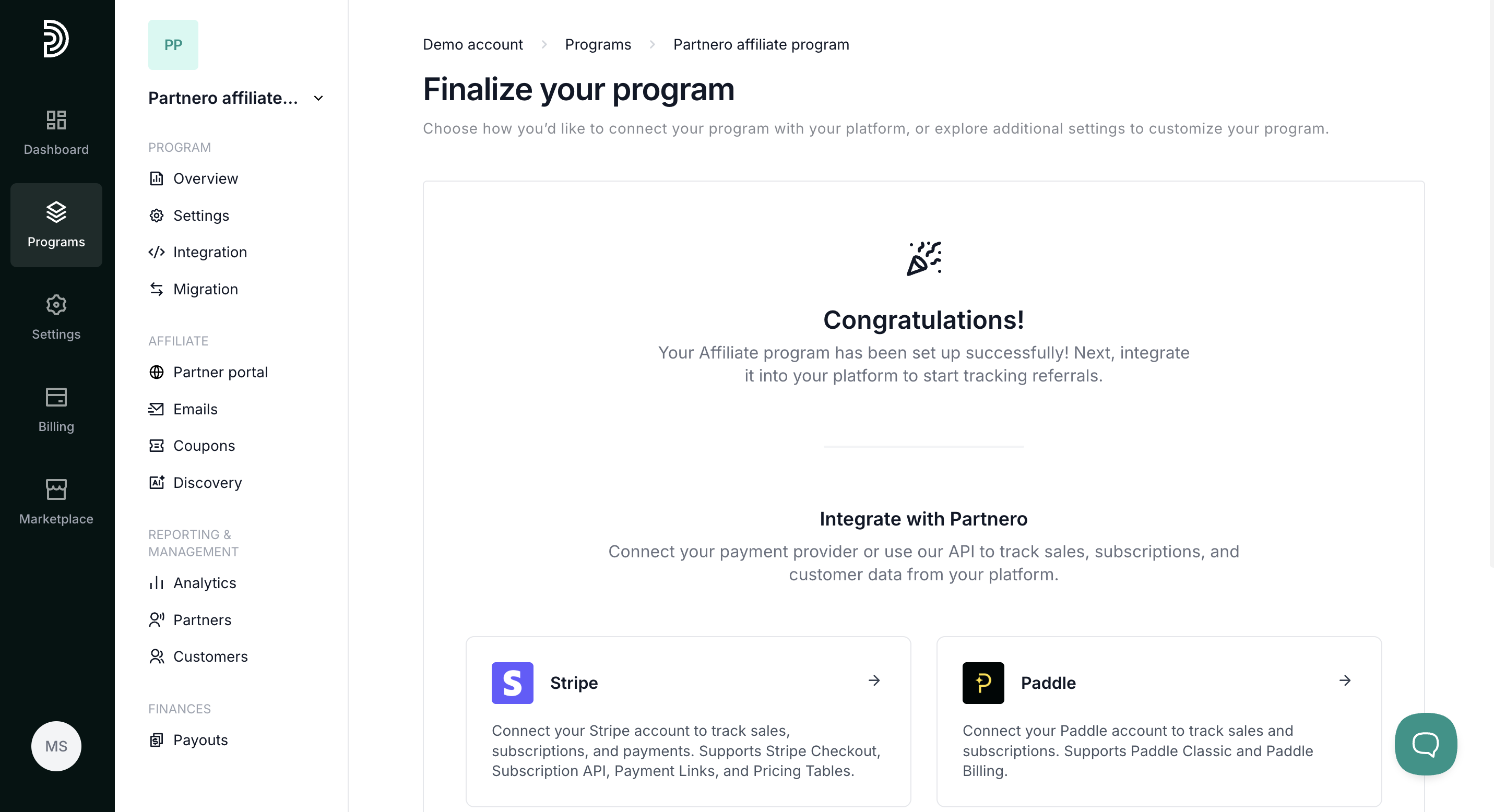The image size is (1494, 812).
Task: Open the Integration menu item
Action: click(x=209, y=252)
